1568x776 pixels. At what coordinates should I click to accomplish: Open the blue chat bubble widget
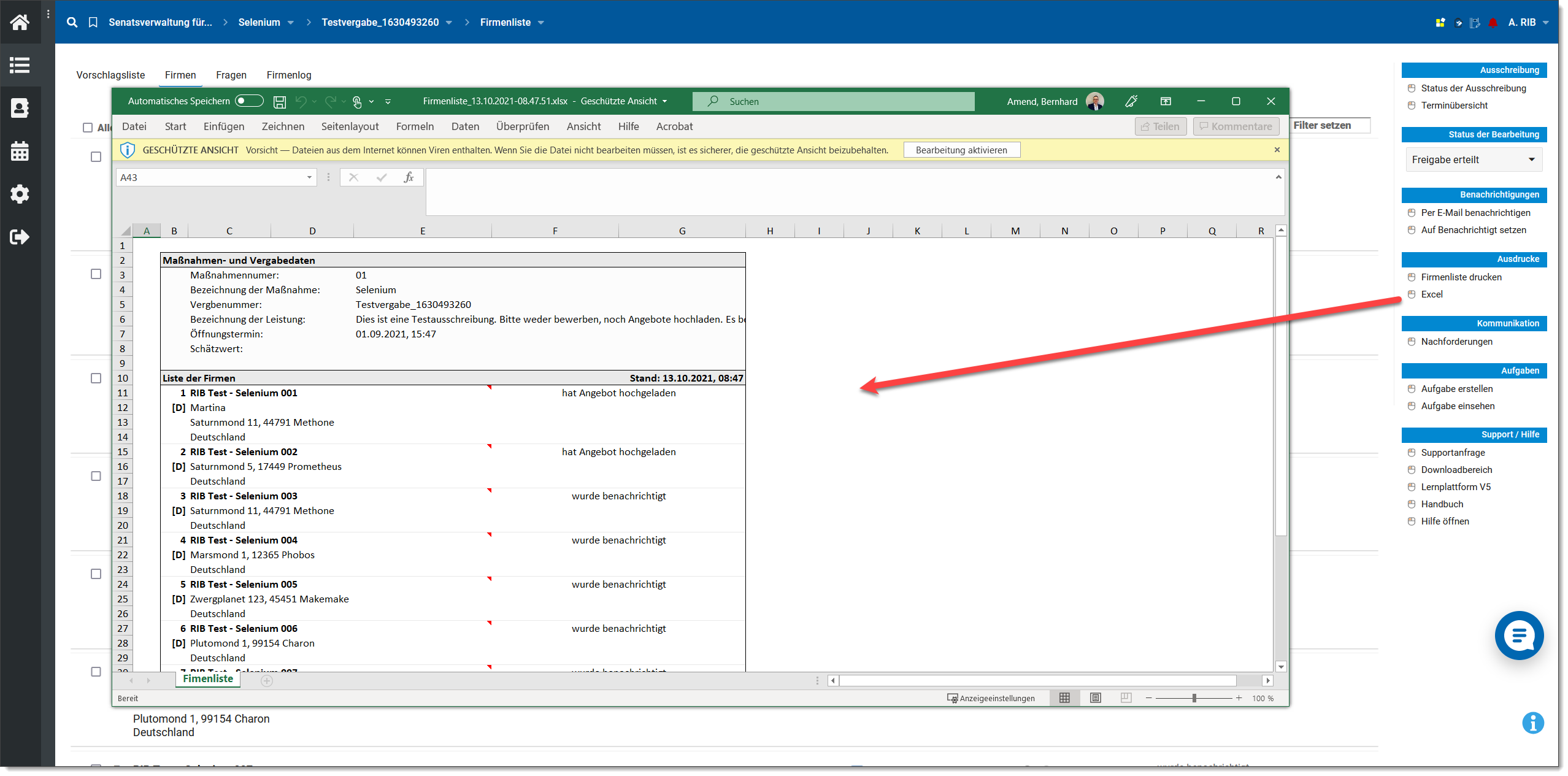(x=1519, y=636)
